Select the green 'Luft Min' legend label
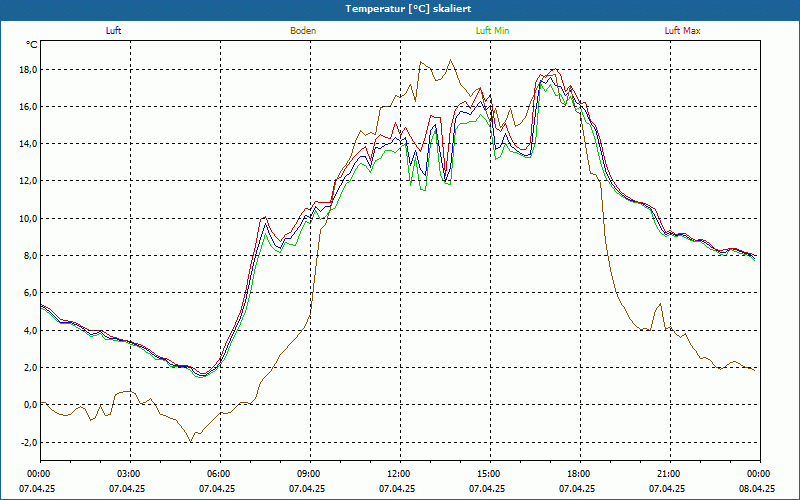 point(492,31)
